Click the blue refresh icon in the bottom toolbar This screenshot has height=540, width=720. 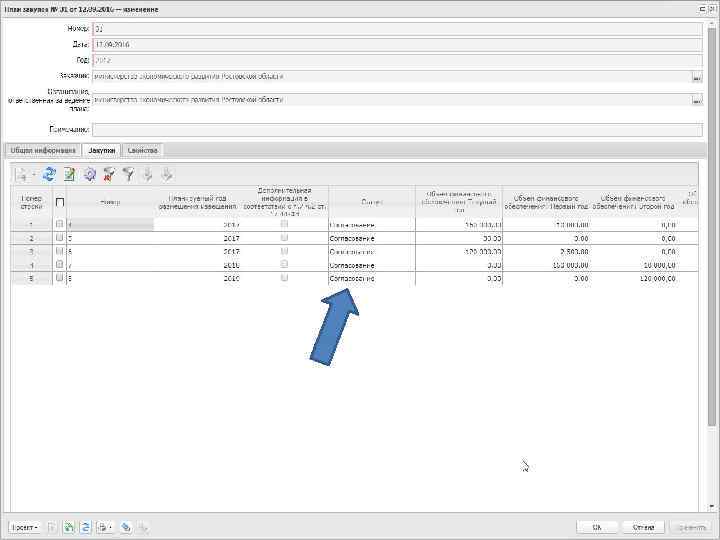[x=85, y=527]
